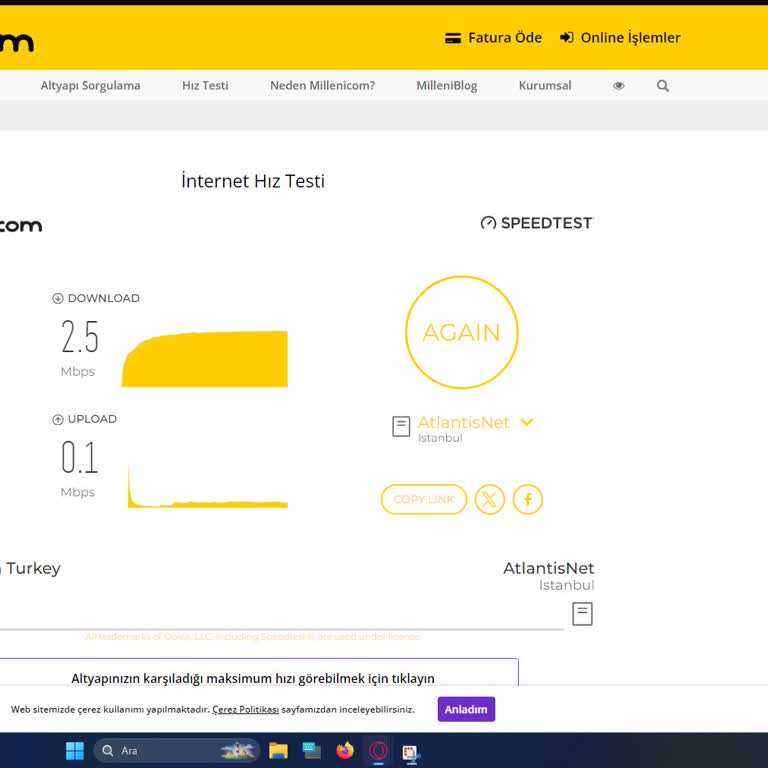
Task: Open the Kurumsal menu item
Action: point(545,85)
